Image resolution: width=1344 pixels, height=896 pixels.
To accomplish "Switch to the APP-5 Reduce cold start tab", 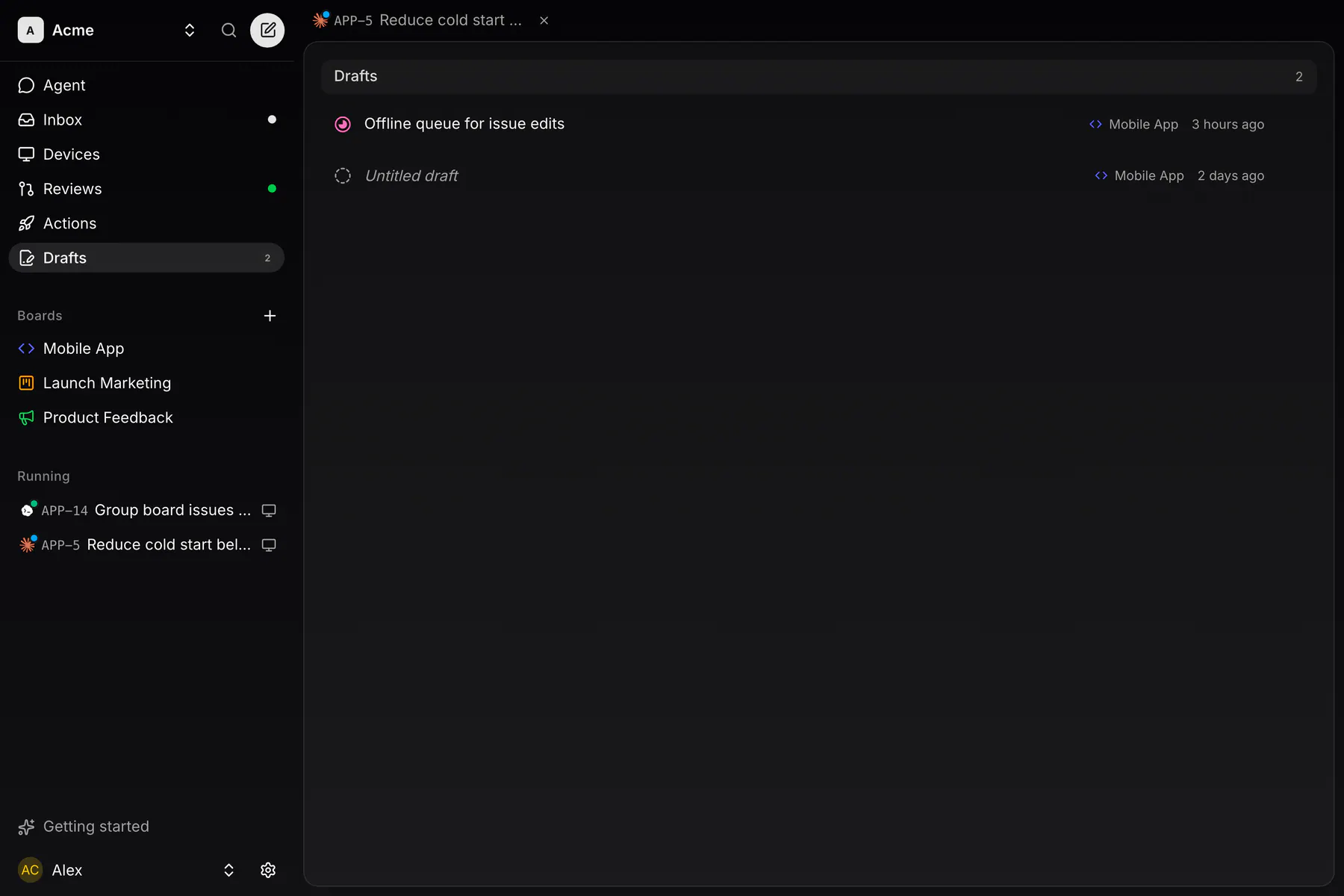I will (x=418, y=20).
